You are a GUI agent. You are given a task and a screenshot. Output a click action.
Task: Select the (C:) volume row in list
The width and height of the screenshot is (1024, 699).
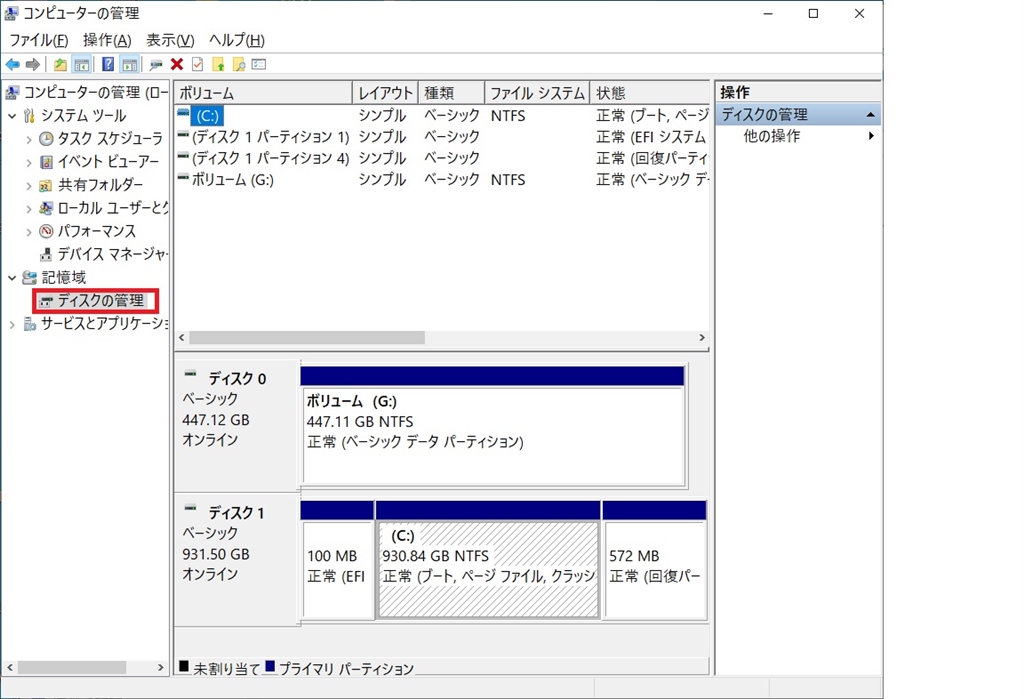click(442, 116)
